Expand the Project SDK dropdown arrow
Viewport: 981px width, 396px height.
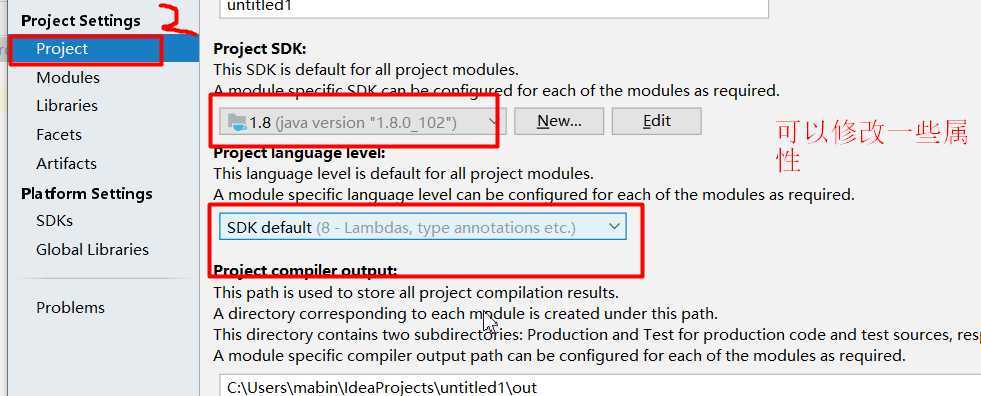pos(493,122)
